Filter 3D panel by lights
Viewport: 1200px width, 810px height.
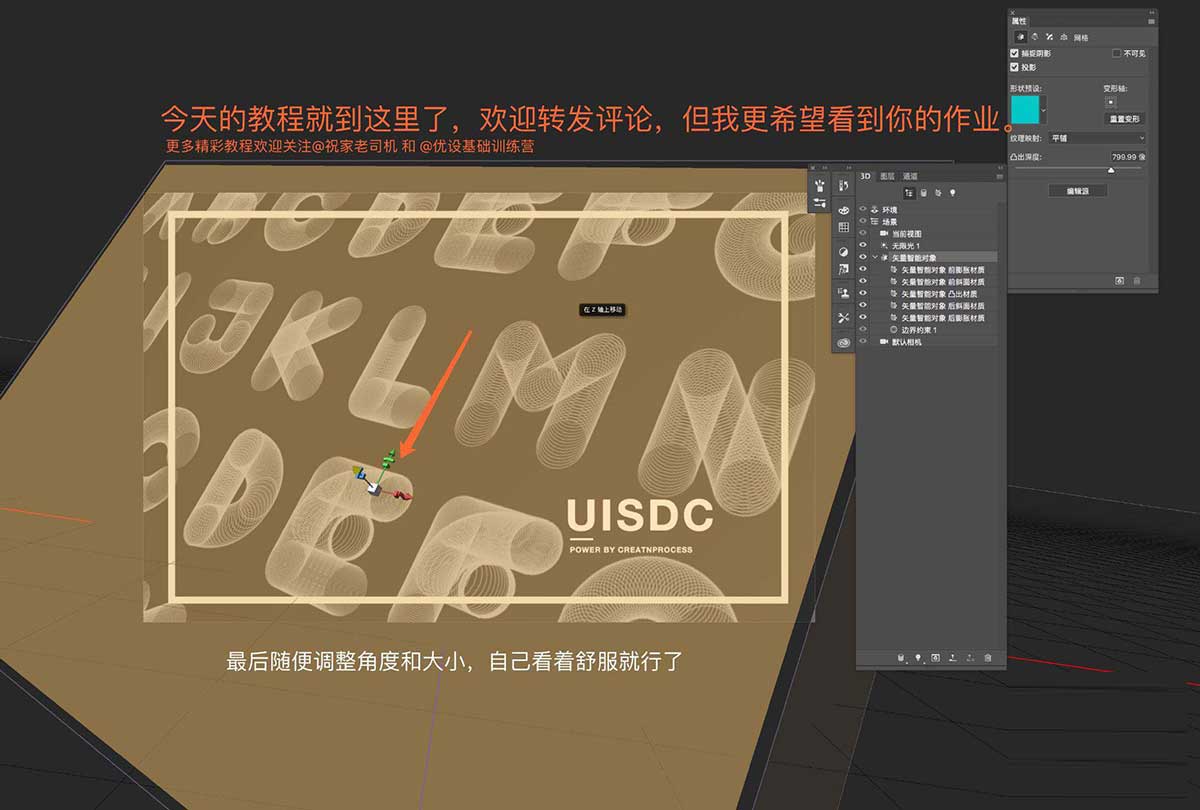pos(952,192)
